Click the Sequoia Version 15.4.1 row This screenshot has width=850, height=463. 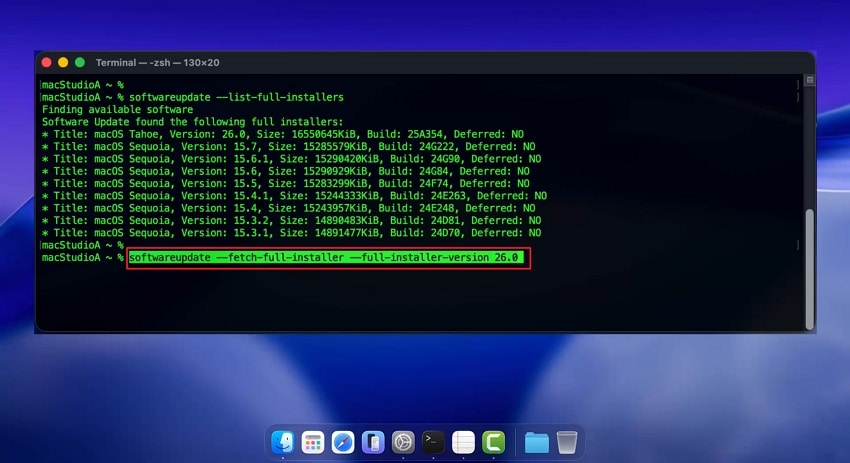pos(294,196)
